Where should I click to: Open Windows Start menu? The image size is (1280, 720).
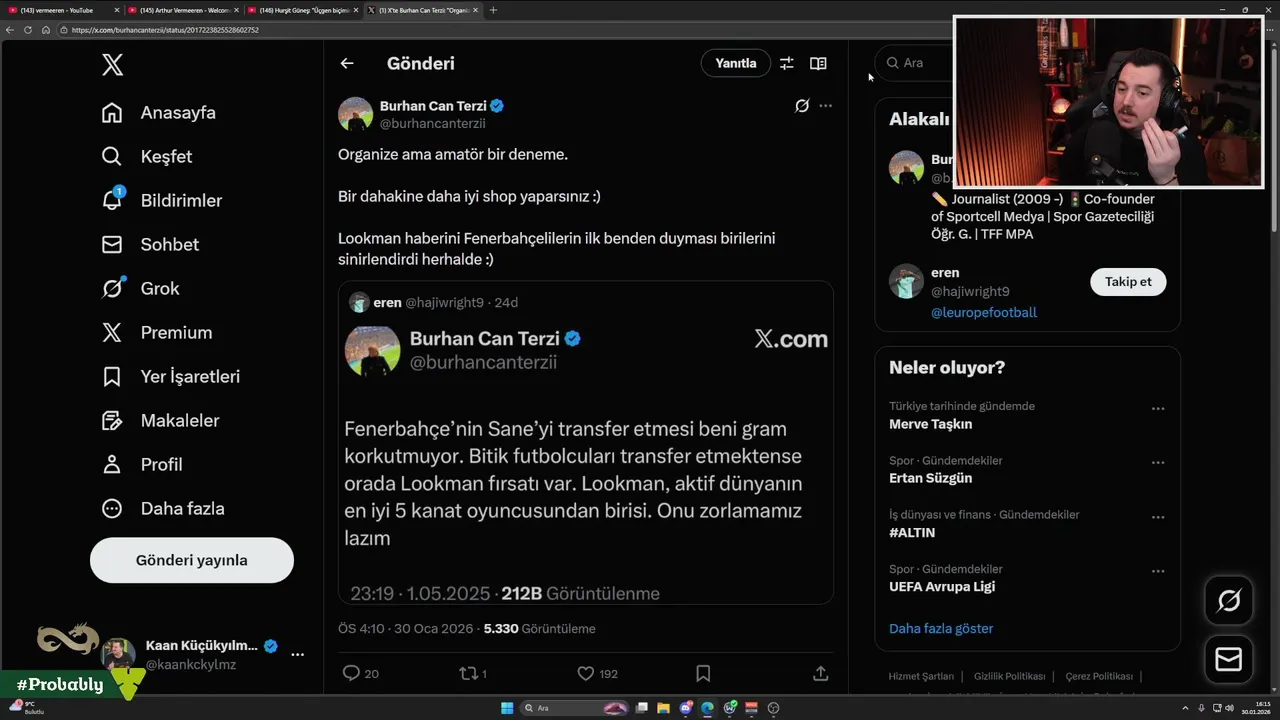pyautogui.click(x=507, y=708)
